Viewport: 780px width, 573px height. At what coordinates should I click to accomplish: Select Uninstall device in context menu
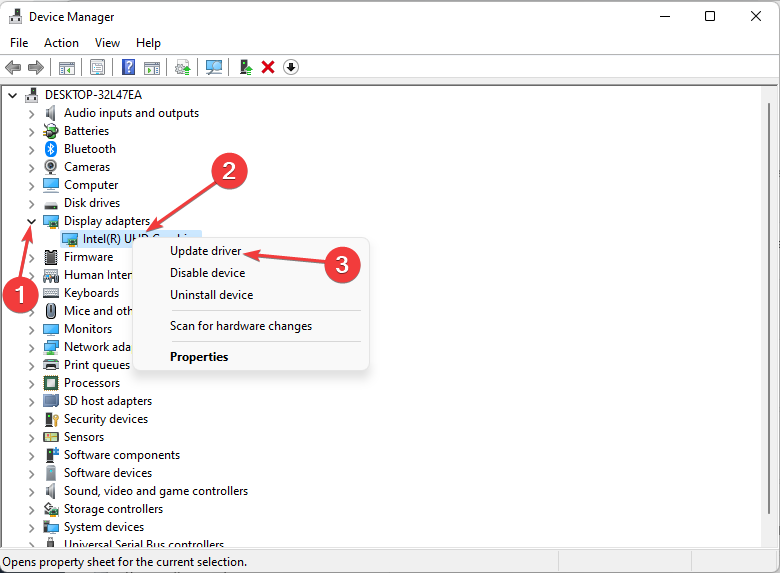pos(211,295)
